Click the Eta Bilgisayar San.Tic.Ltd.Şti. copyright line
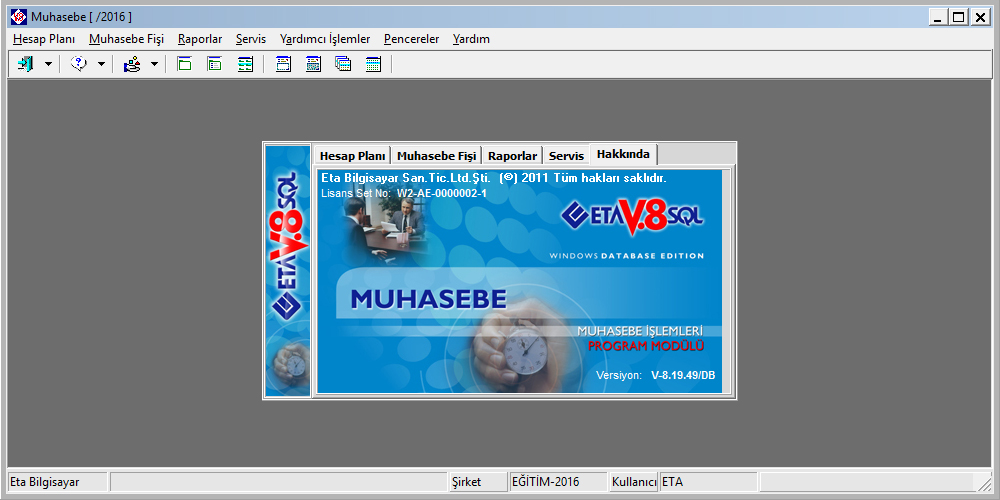The width and height of the screenshot is (1000, 500). [x=494, y=179]
